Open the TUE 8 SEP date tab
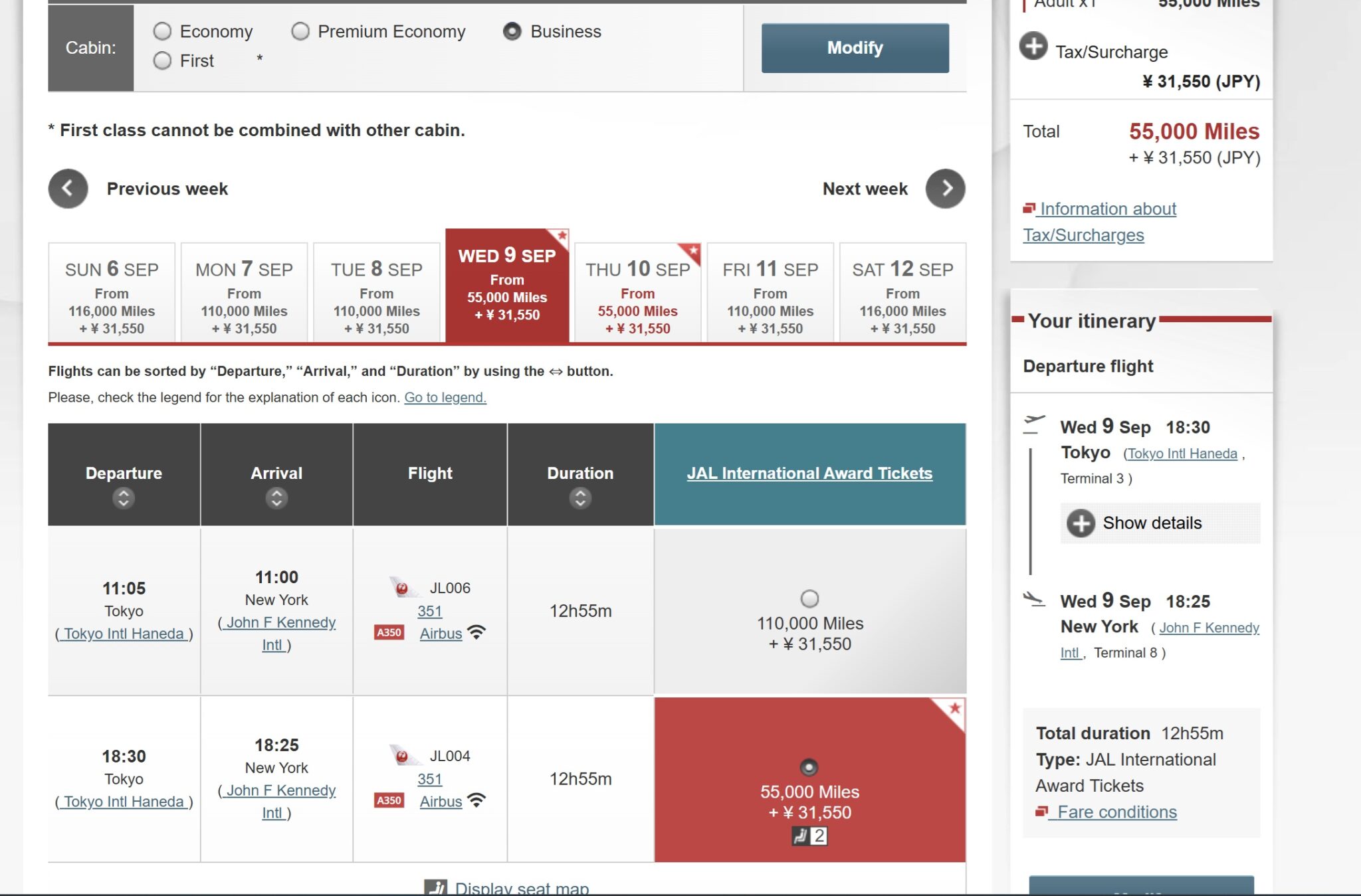 pyautogui.click(x=377, y=293)
